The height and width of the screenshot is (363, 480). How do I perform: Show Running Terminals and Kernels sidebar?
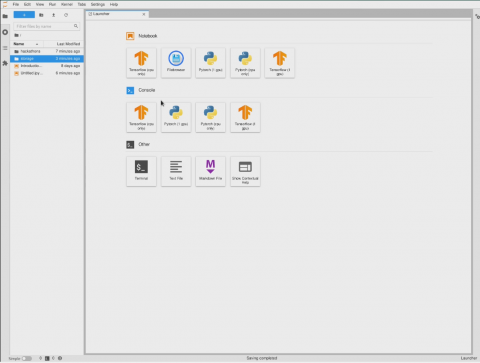tap(5, 32)
